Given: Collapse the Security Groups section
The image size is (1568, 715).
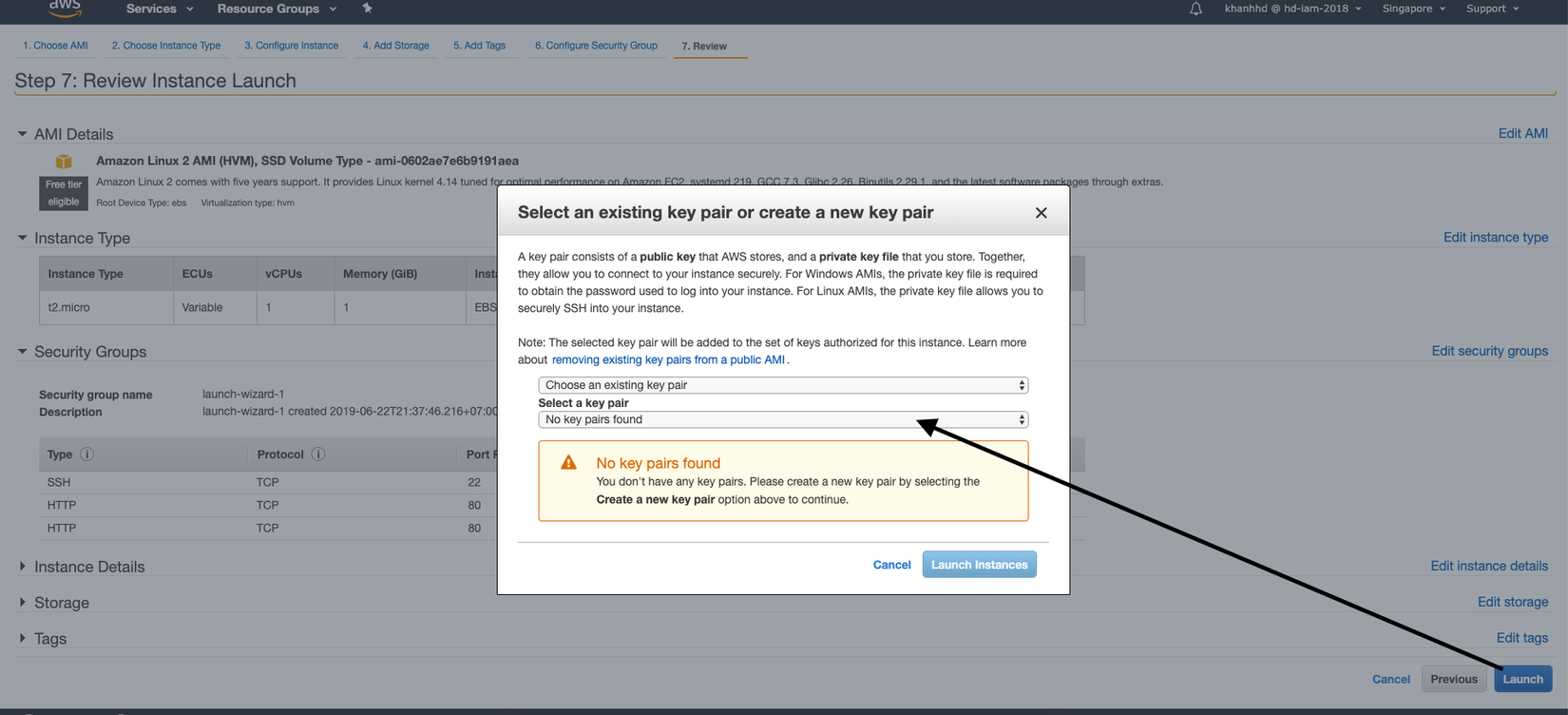Looking at the screenshot, I should pyautogui.click(x=22, y=352).
